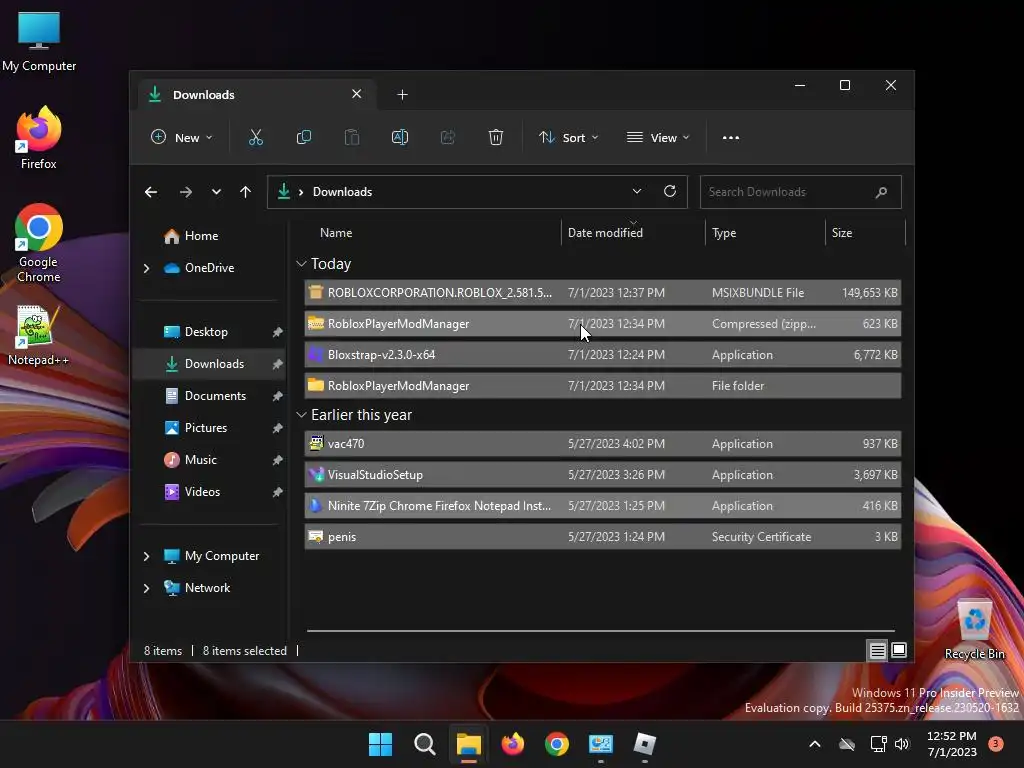Select the Ninite 7Zip Chrome installer

point(603,506)
